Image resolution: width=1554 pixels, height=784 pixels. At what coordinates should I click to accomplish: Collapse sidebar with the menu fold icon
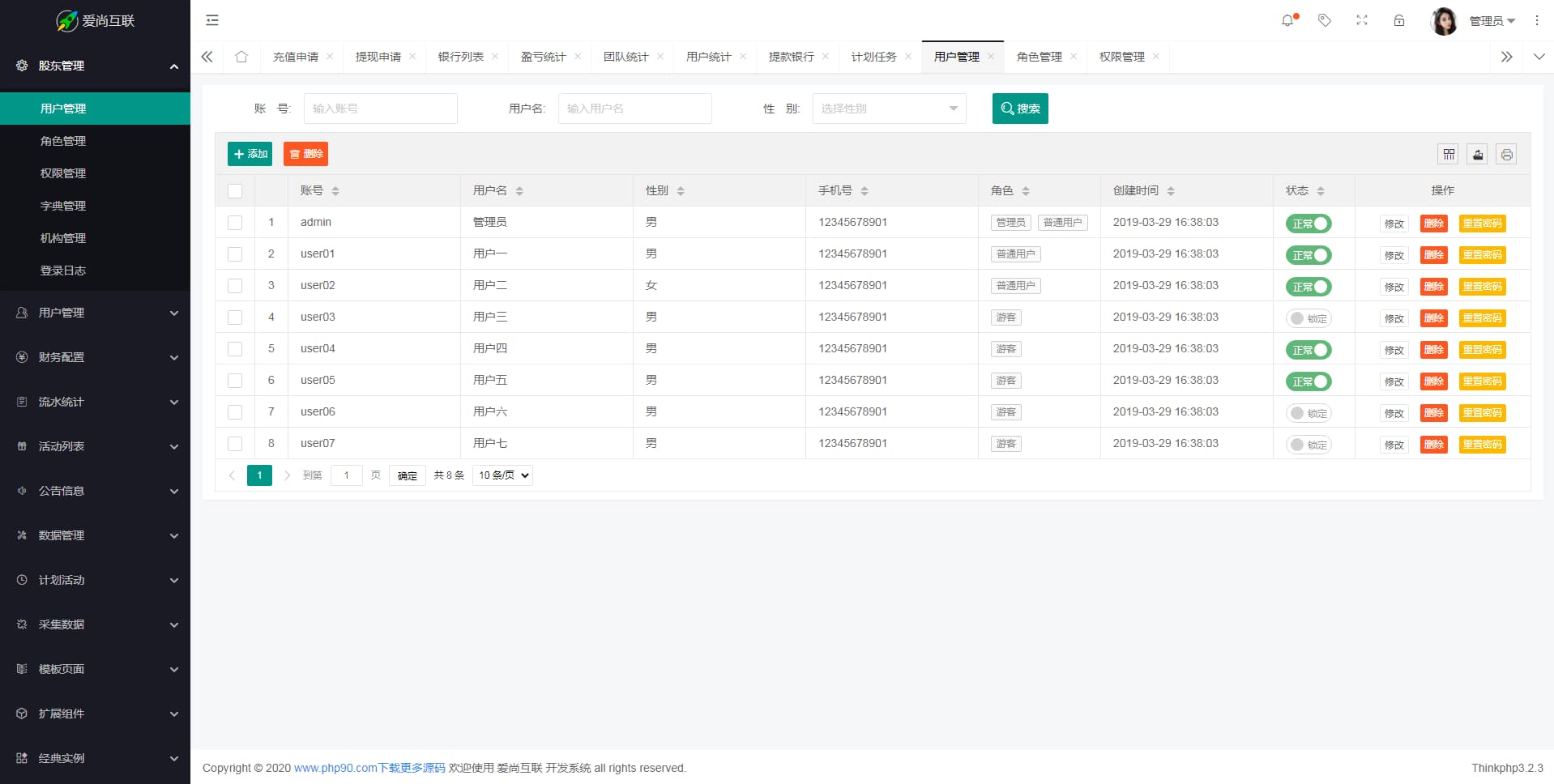(212, 21)
